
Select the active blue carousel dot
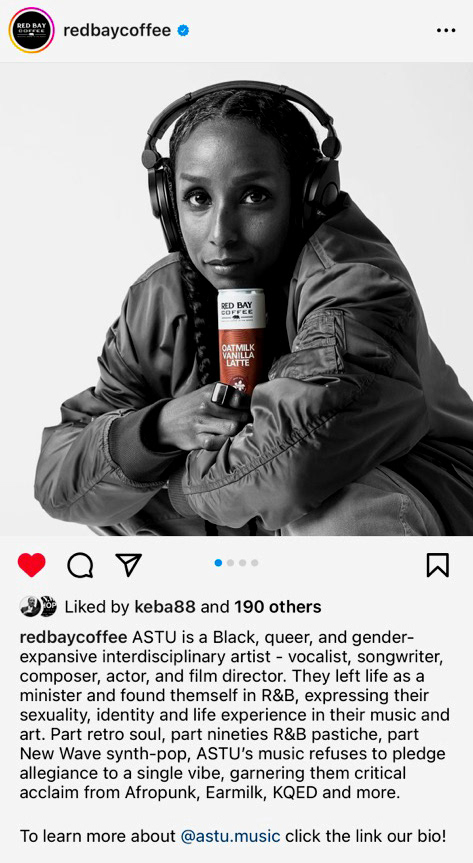click(x=218, y=562)
